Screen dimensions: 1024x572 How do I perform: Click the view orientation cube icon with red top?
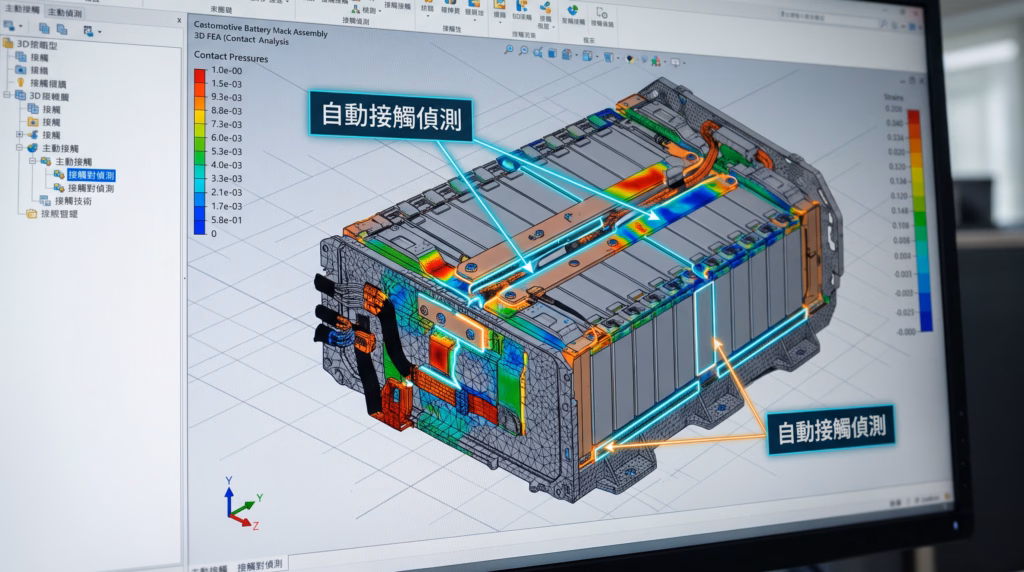pos(566,55)
